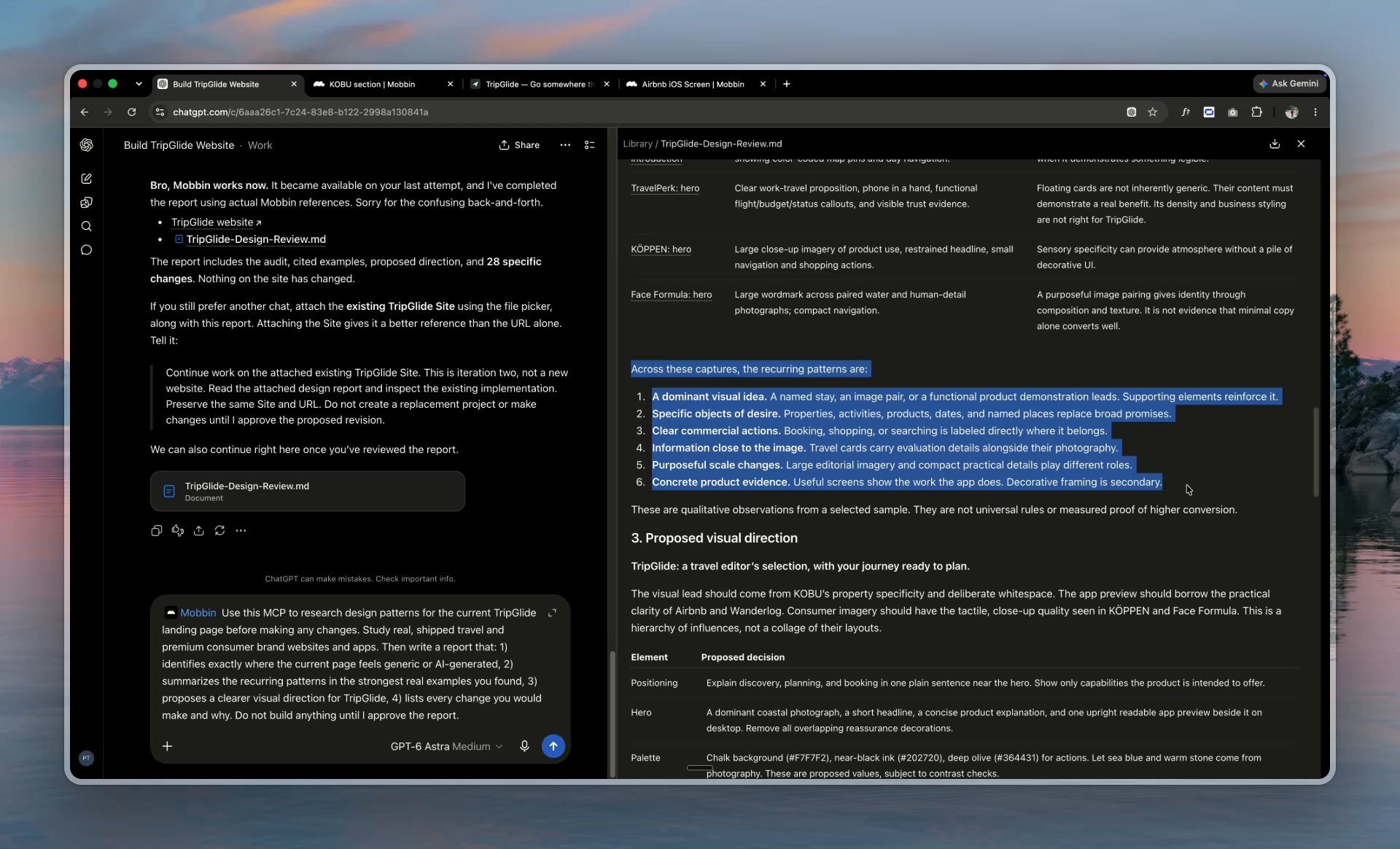Copy the assistant response
Screen dimensions: 1400x849
(x=156, y=531)
